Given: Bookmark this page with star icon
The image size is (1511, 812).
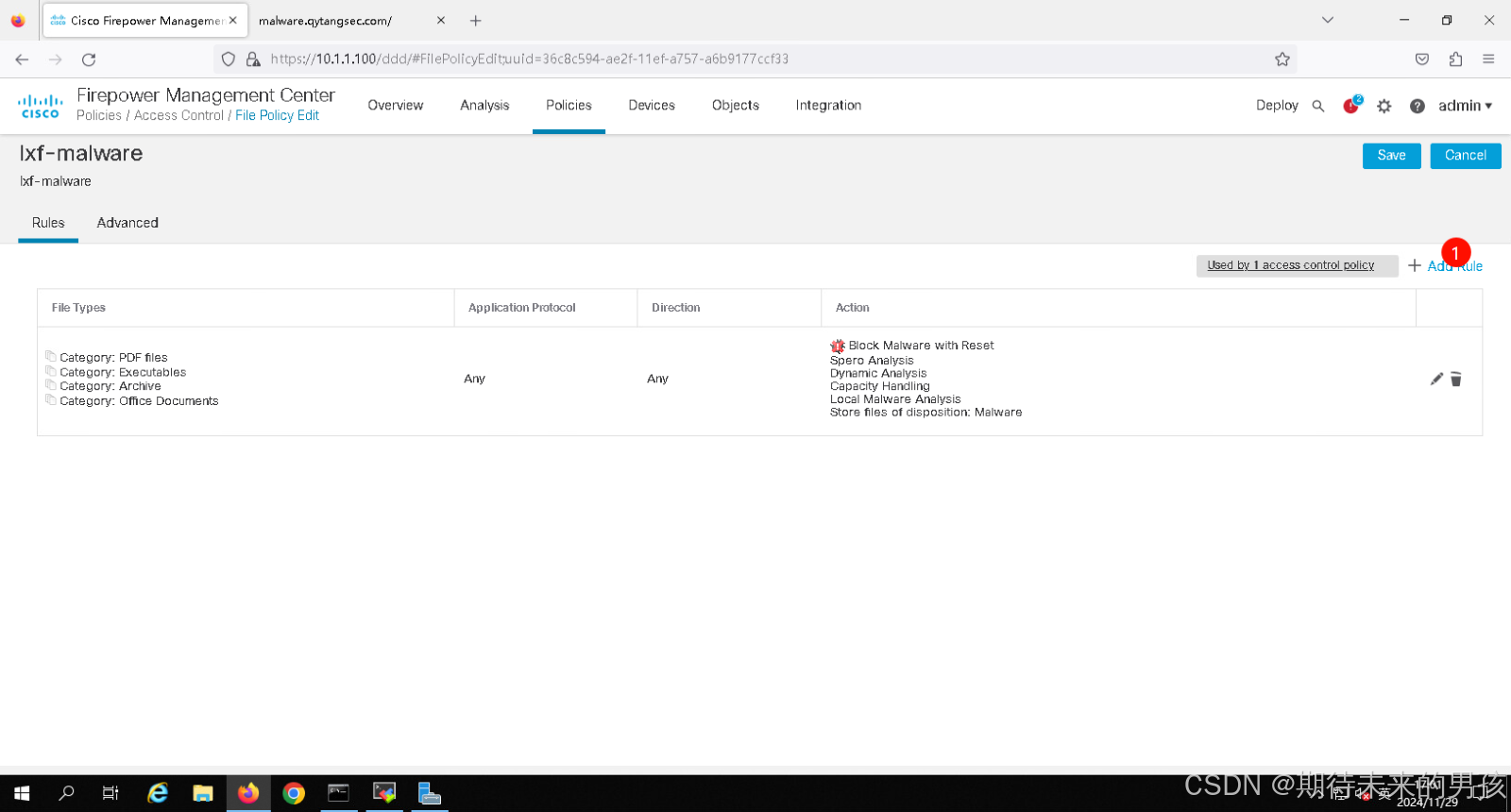Looking at the screenshot, I should [1282, 59].
